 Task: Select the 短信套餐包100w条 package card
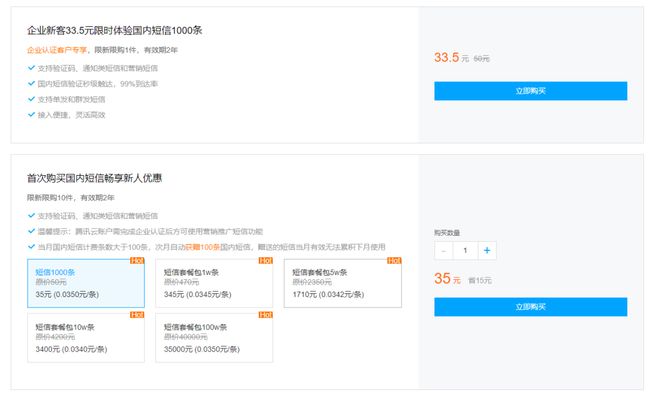coord(214,337)
